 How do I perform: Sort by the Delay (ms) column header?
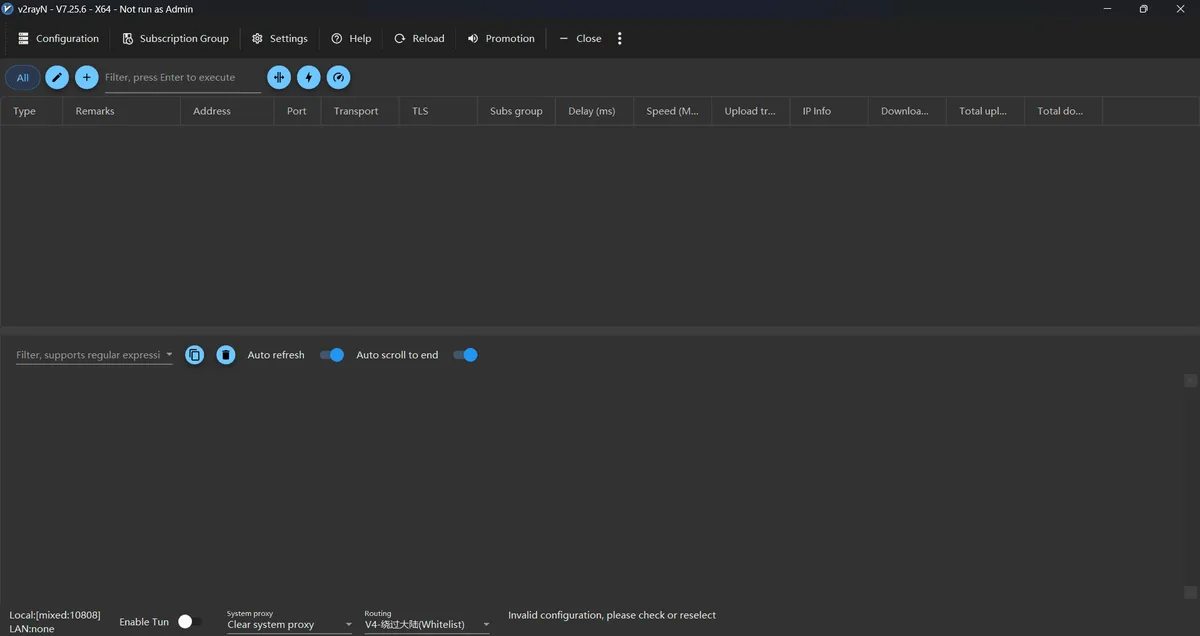coord(594,111)
